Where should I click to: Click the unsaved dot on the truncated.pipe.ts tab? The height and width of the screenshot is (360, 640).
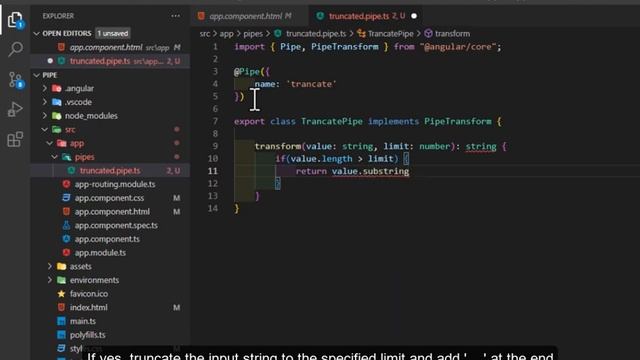[414, 16]
